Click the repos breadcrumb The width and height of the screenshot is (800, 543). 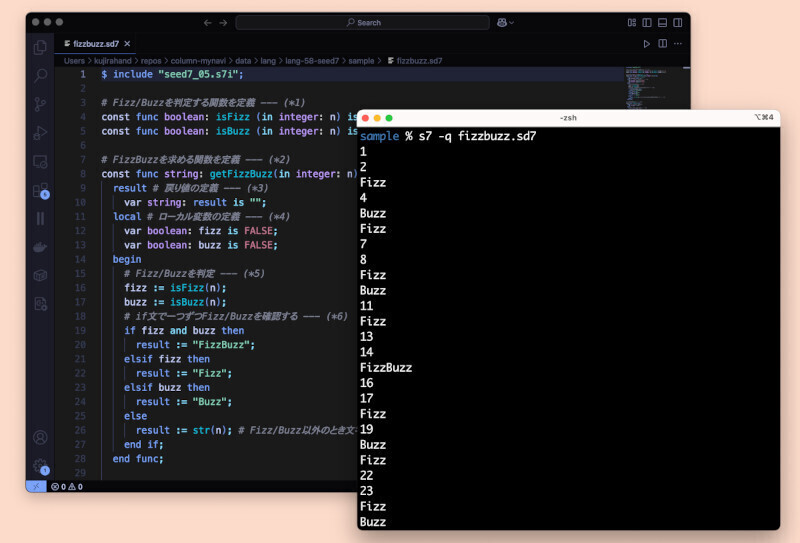(151, 61)
